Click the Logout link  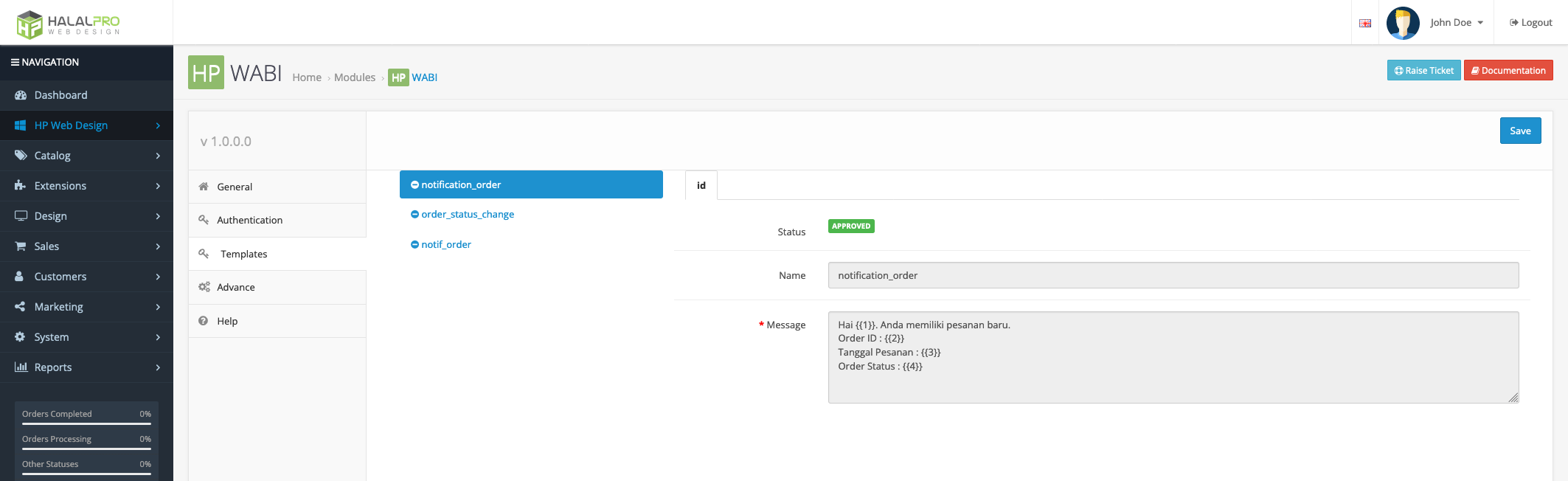[1531, 23]
